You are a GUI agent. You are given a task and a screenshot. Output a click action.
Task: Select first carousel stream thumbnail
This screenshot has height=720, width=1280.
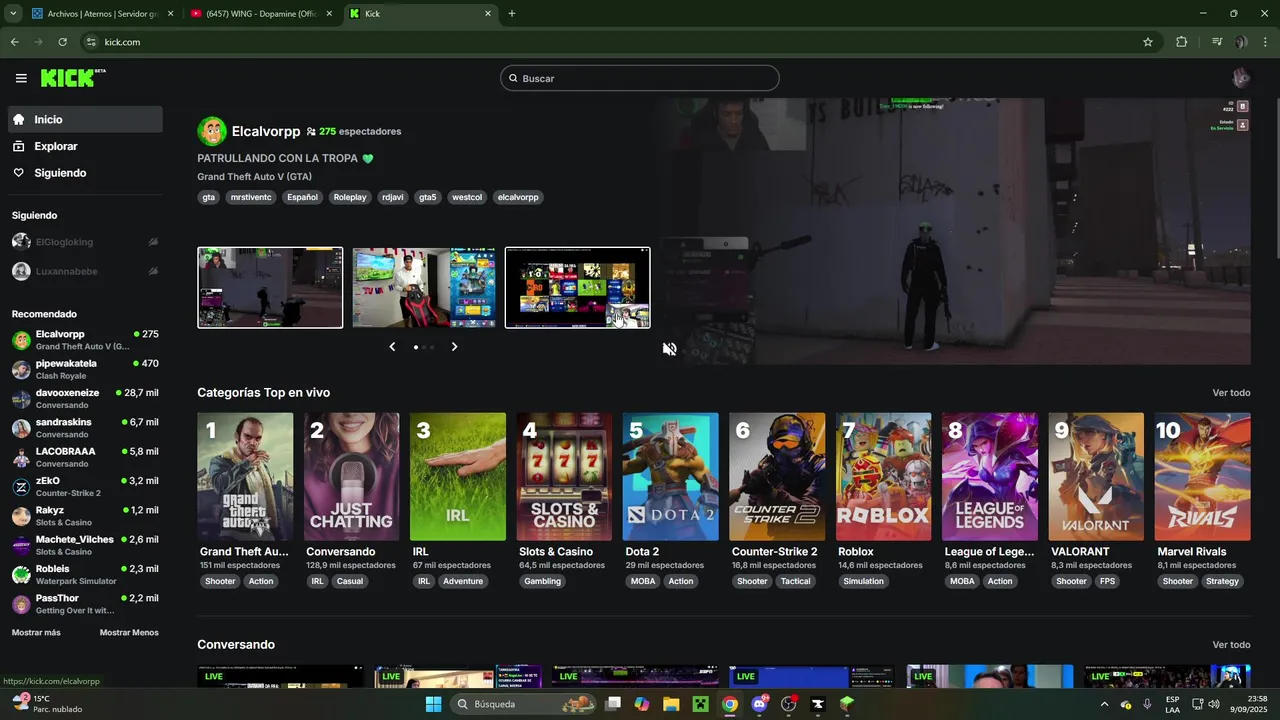[270, 287]
